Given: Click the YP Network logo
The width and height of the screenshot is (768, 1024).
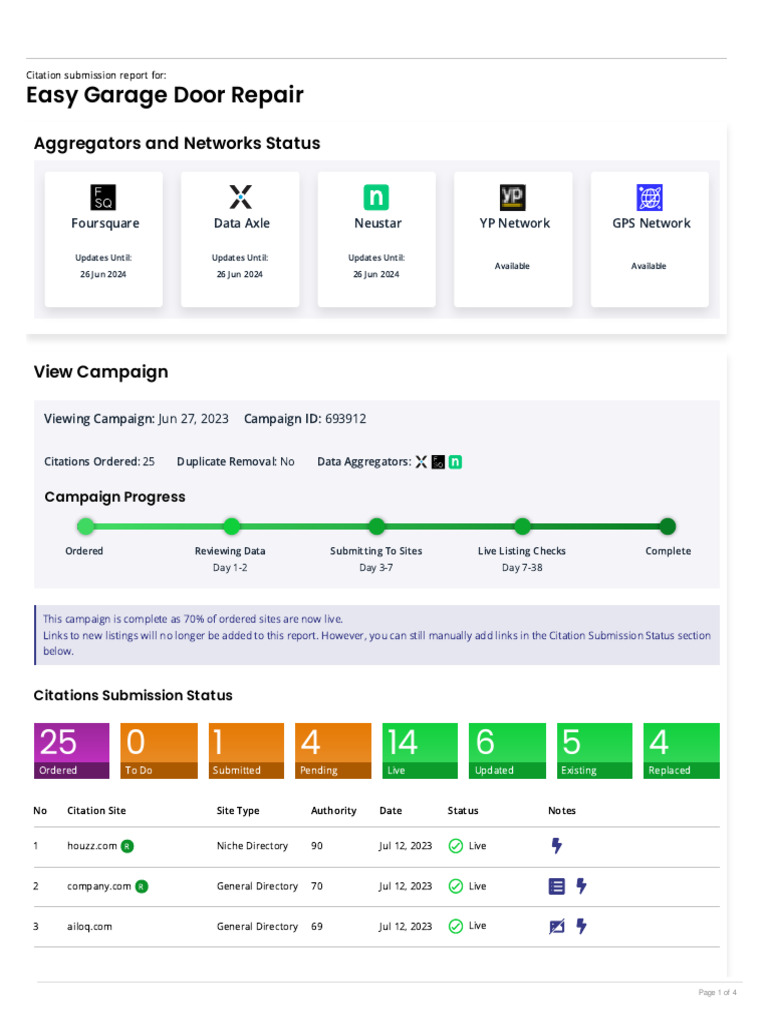Looking at the screenshot, I should point(513,197).
